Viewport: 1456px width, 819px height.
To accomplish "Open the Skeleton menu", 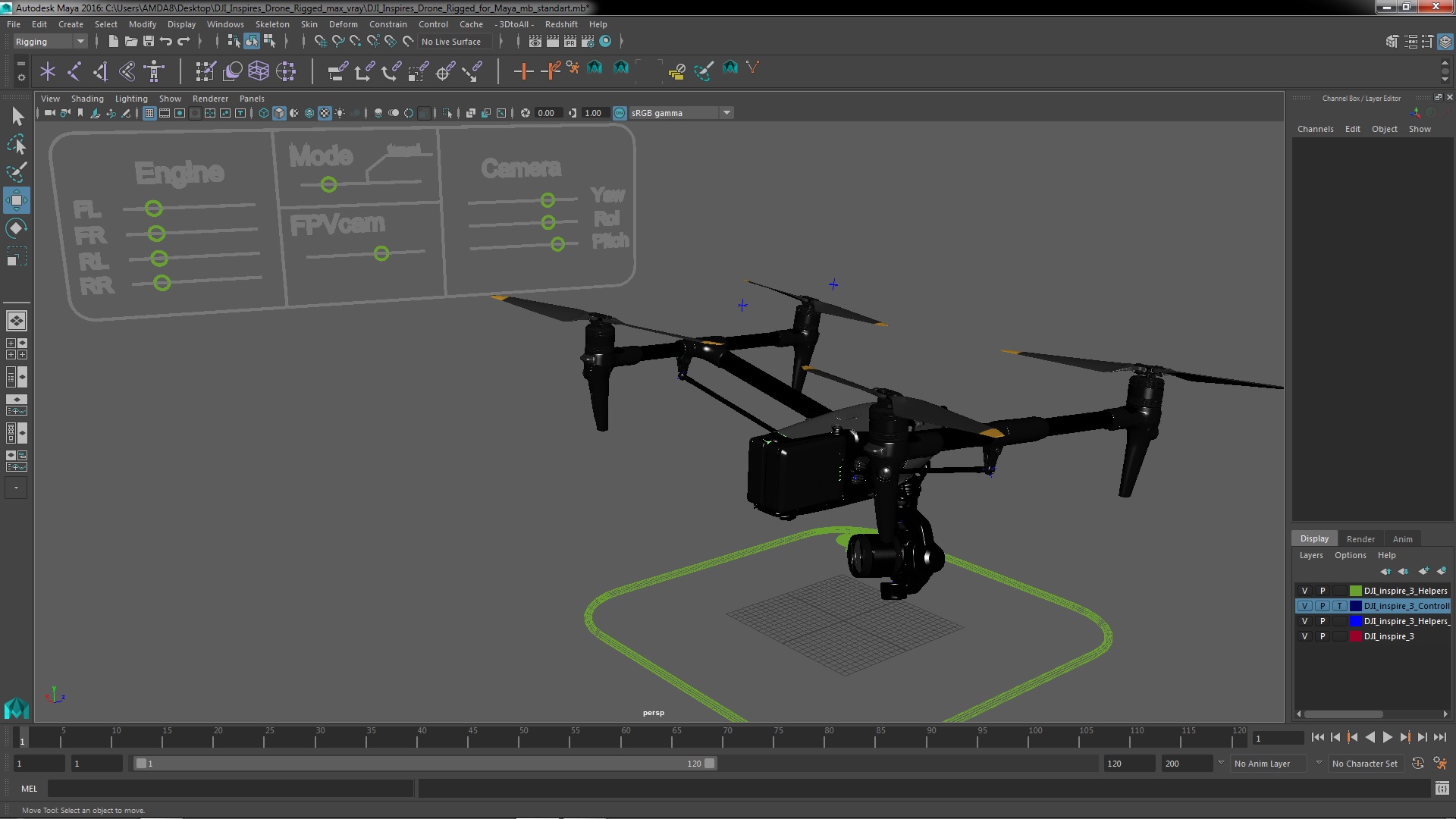I will [272, 24].
